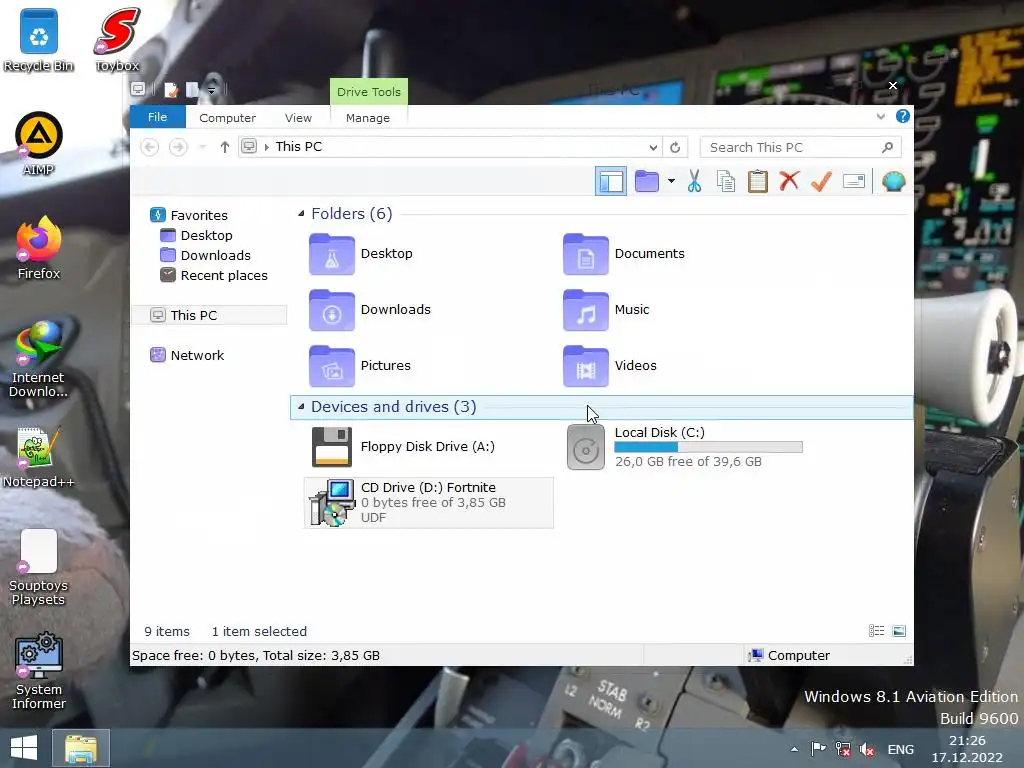Image resolution: width=1024 pixels, height=768 pixels.
Task: Click Local Disk C usage bar
Action: point(709,447)
